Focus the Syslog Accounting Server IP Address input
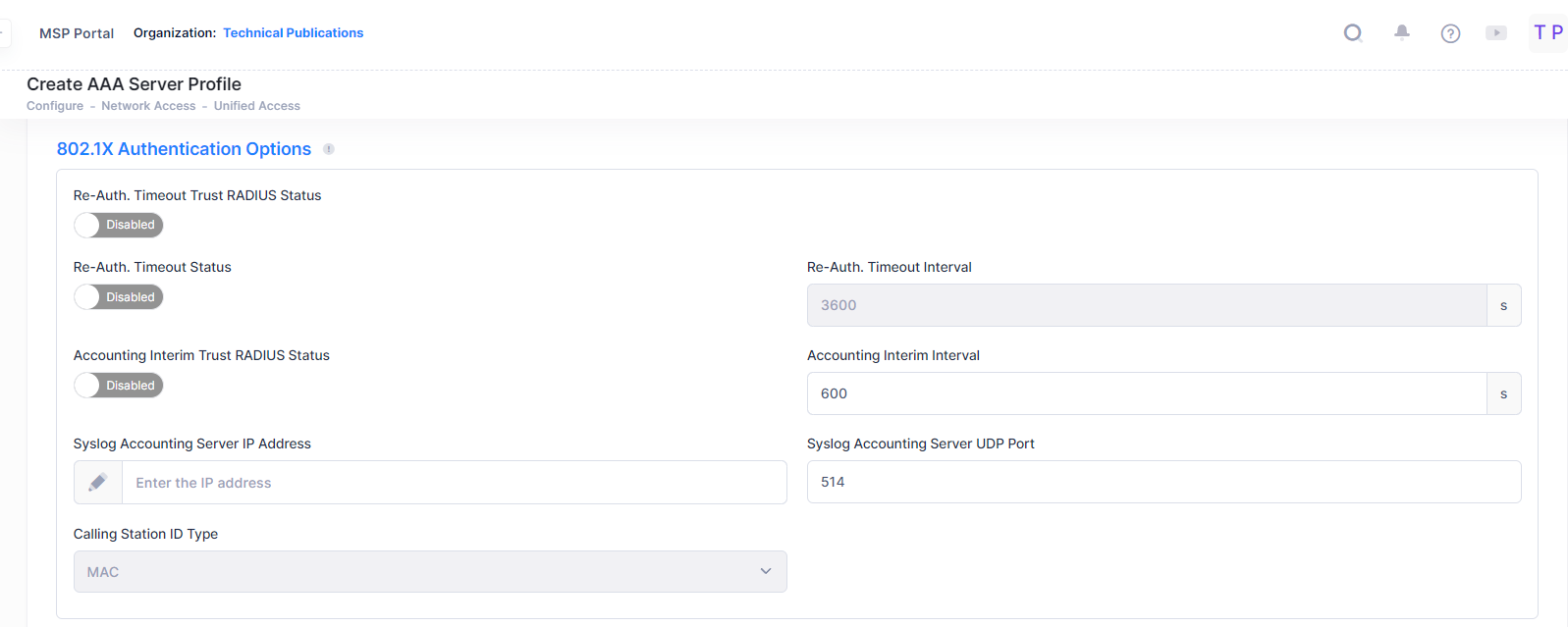 coord(454,483)
